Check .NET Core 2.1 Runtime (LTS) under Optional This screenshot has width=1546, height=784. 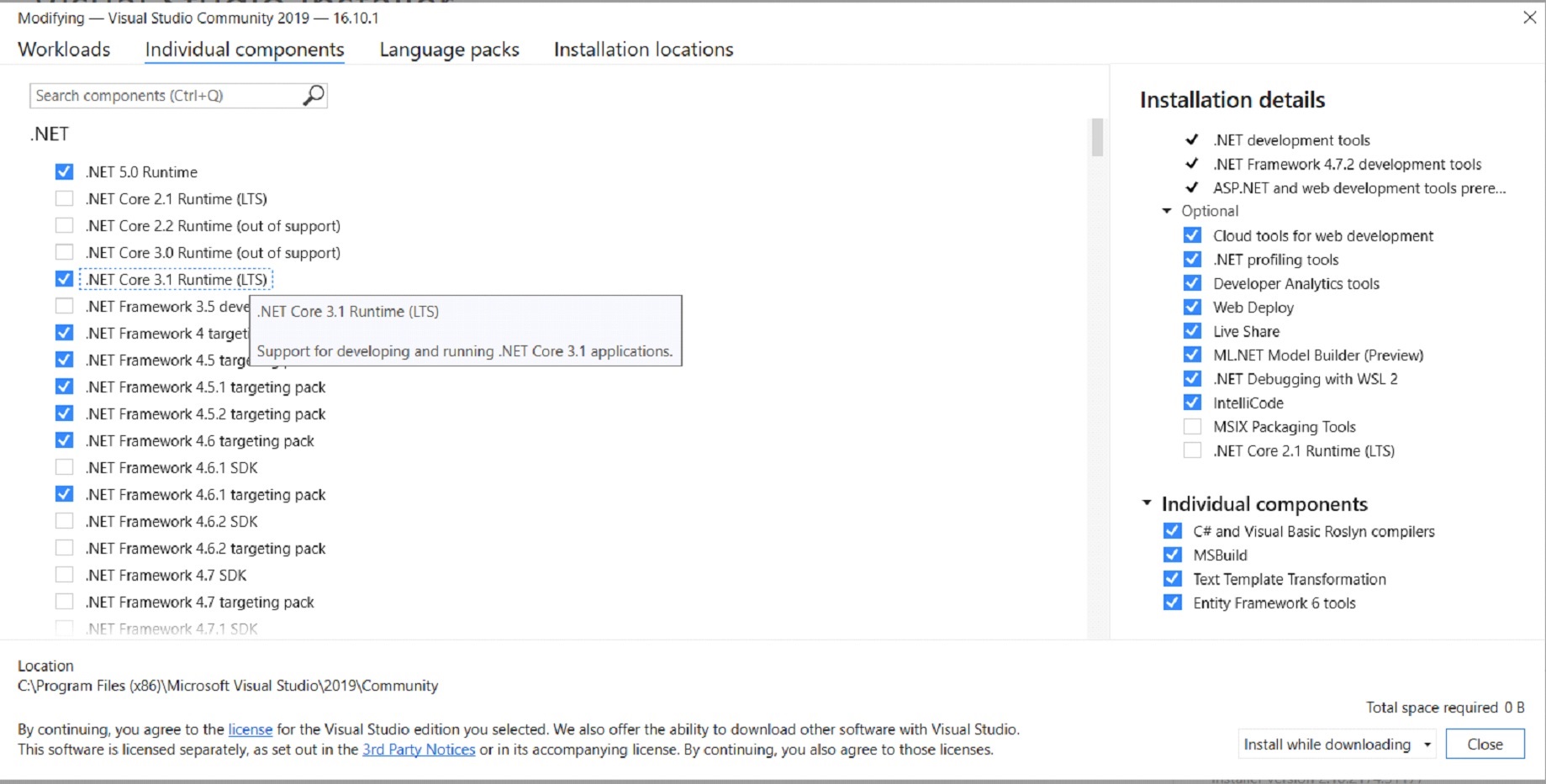(1192, 451)
